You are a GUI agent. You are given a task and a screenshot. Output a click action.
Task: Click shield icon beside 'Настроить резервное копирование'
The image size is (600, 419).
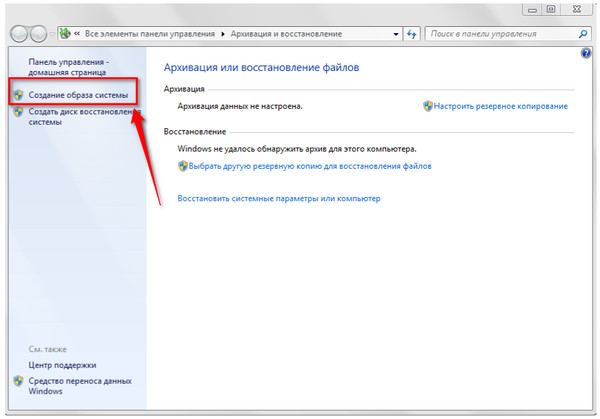pyautogui.click(x=428, y=106)
